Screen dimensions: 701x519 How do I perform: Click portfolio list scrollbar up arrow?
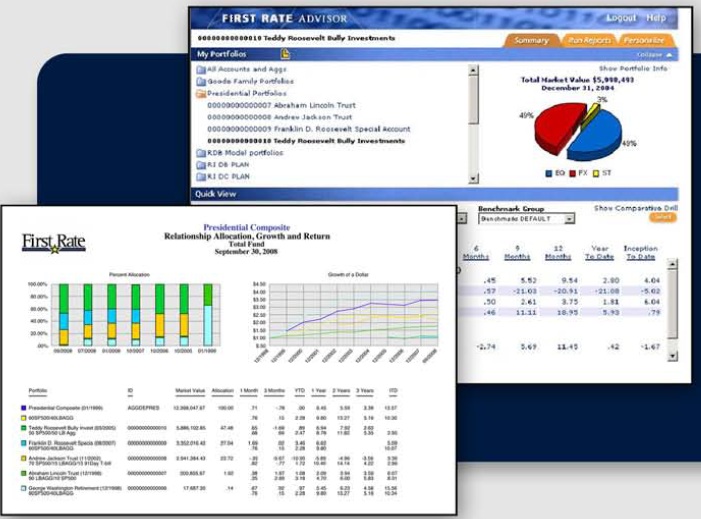473,70
